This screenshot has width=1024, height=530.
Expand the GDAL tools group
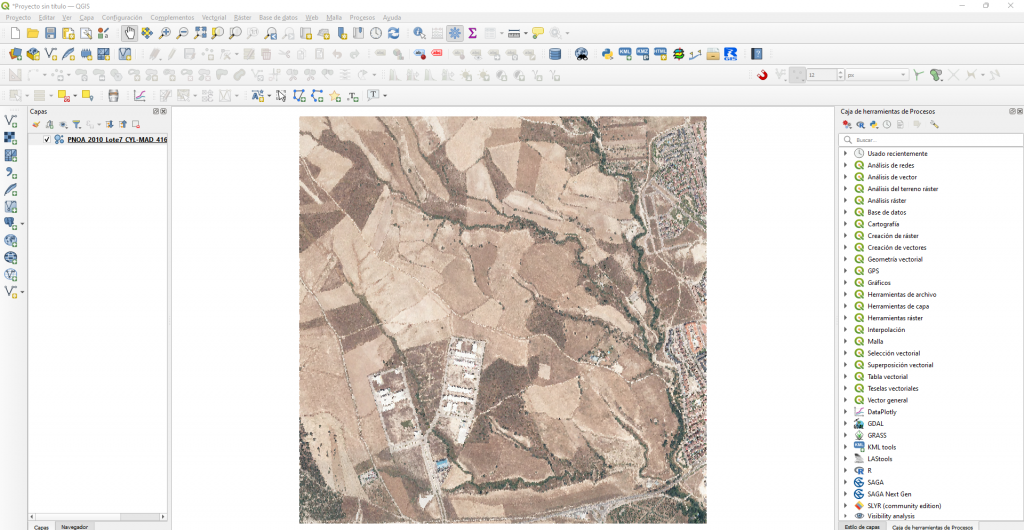[845, 424]
